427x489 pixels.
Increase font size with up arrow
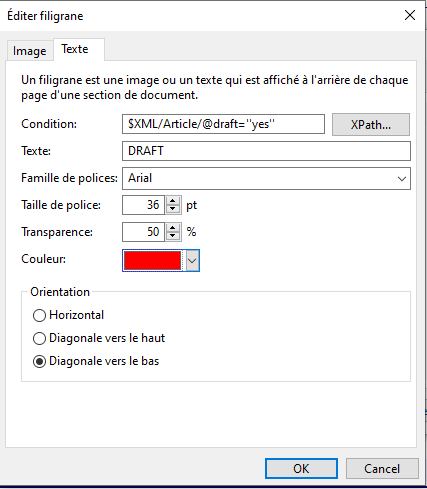pos(173,201)
